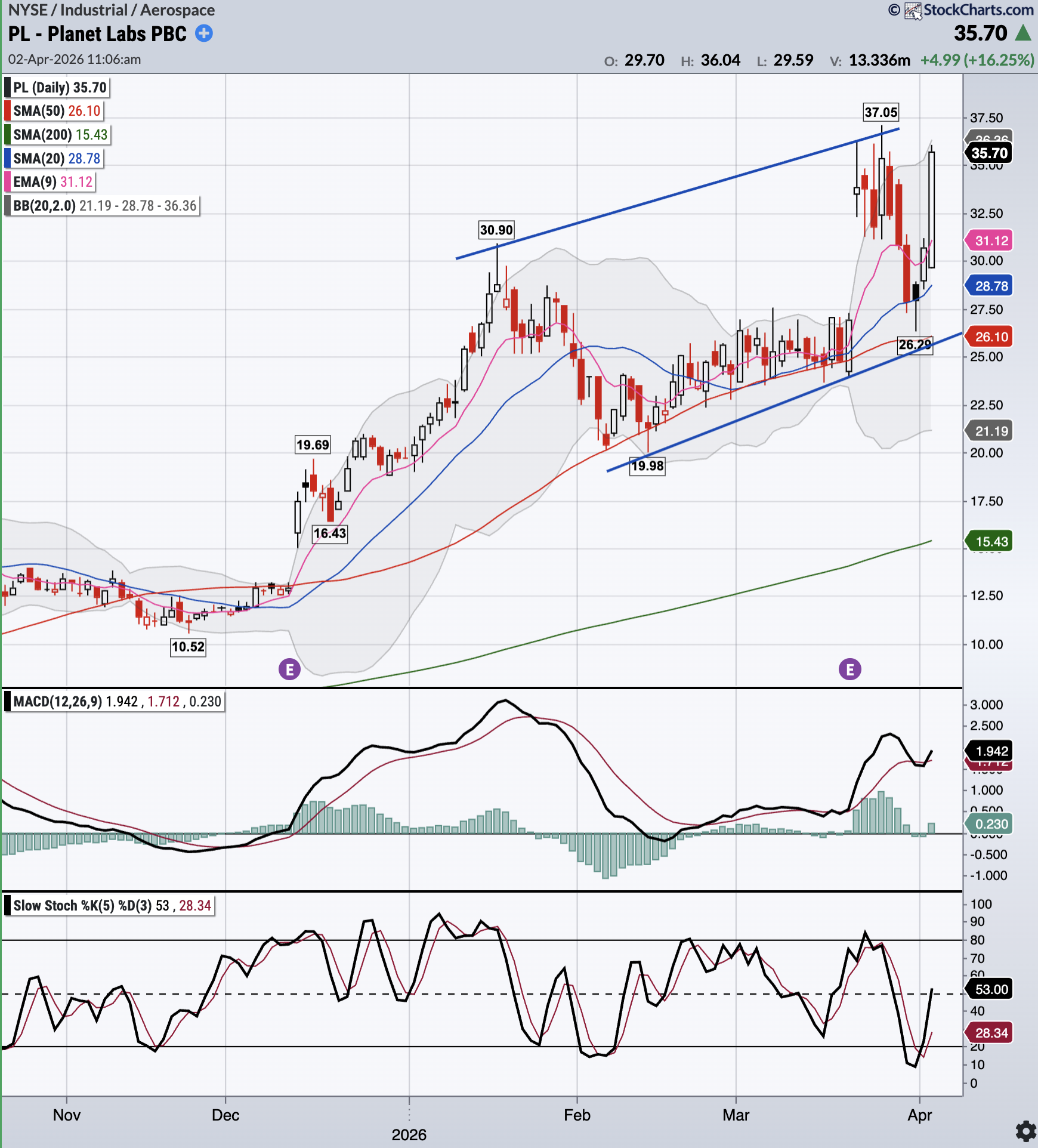Open chart settings with the gear icon
The image size is (1038, 1148).
pyautogui.click(x=1025, y=1131)
